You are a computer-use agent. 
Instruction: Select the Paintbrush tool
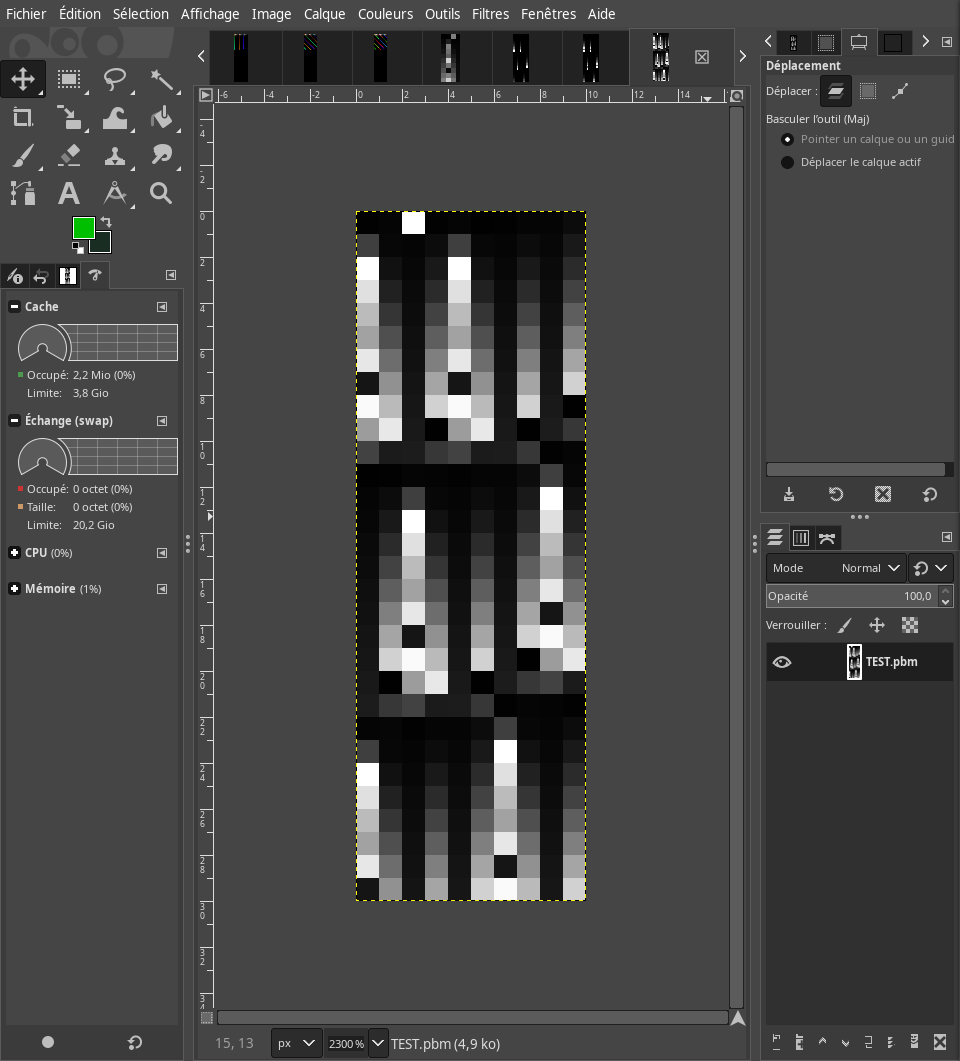[22, 155]
